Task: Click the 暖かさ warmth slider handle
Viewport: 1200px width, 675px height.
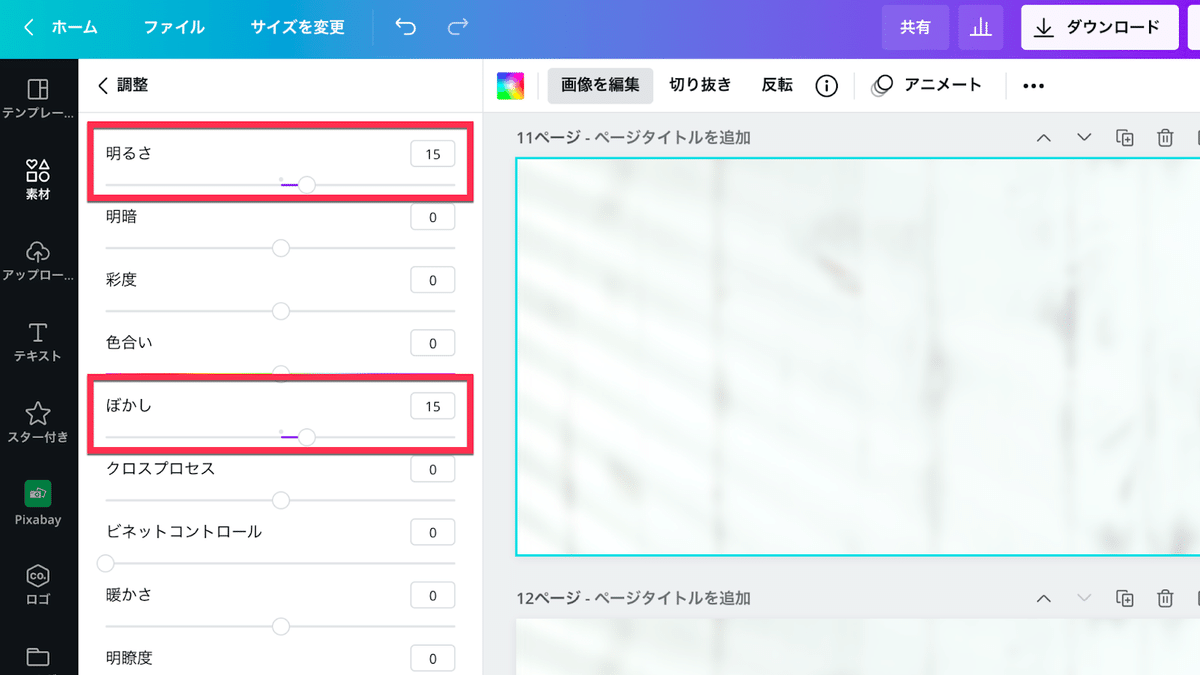Action: pos(281,626)
